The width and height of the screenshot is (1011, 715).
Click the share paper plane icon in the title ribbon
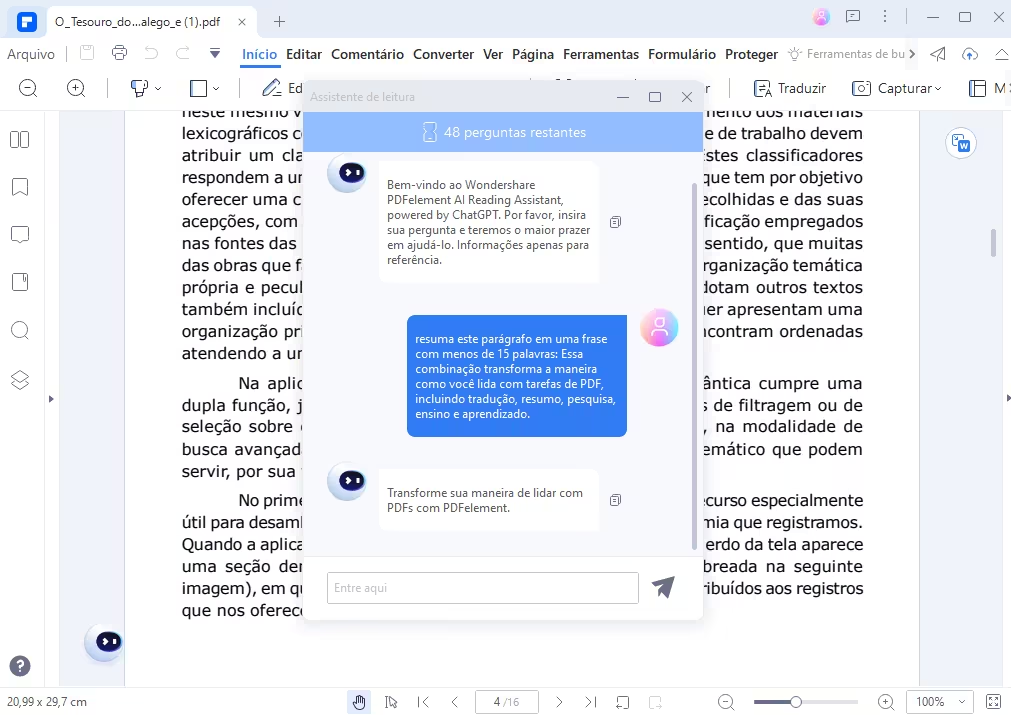(938, 54)
